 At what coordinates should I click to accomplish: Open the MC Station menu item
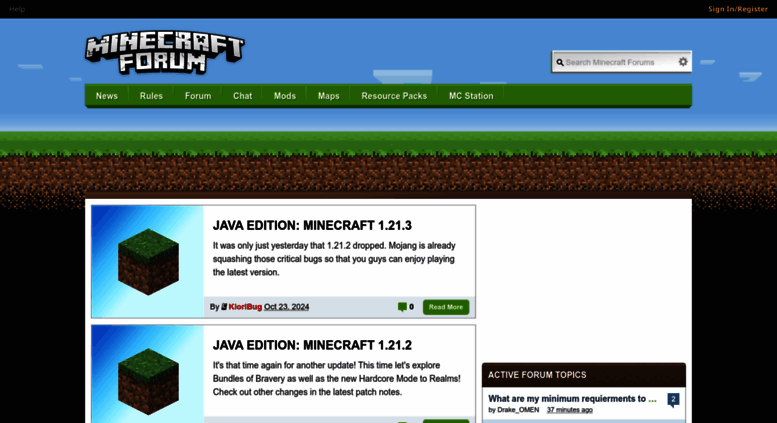471,96
